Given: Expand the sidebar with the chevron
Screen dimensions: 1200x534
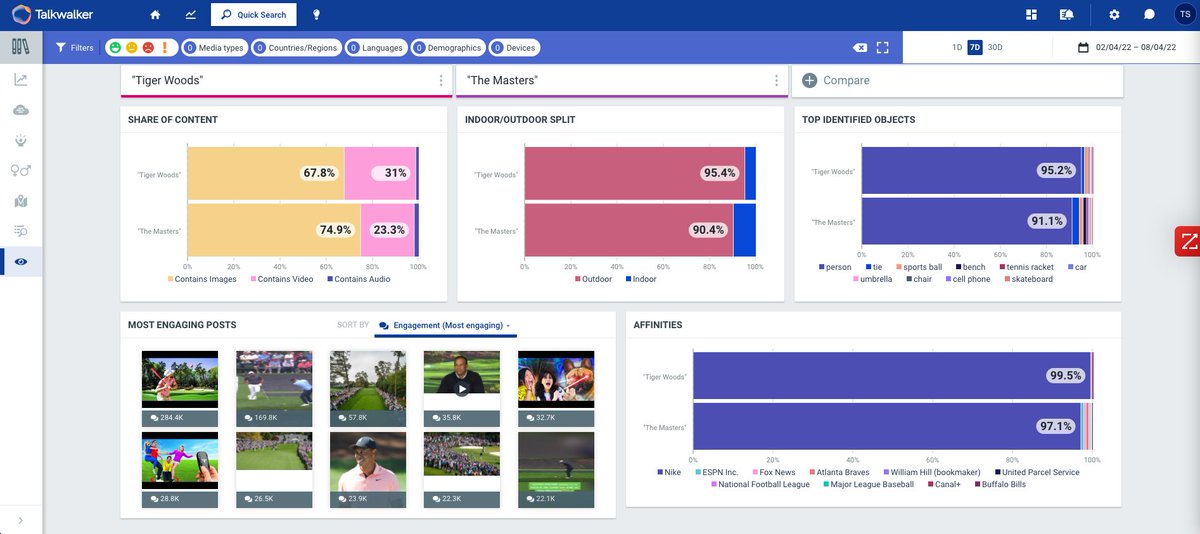Looking at the screenshot, I should (21, 520).
